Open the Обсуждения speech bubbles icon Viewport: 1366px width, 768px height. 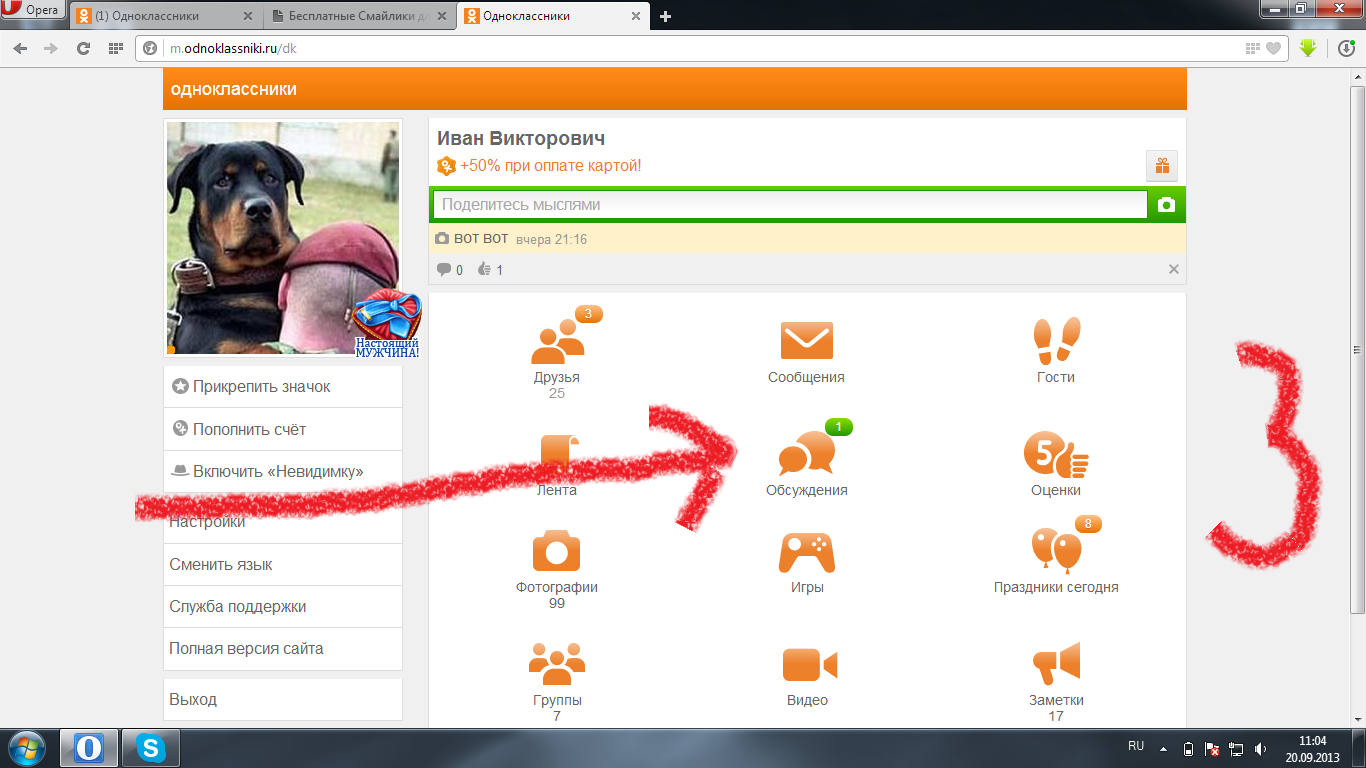point(806,454)
